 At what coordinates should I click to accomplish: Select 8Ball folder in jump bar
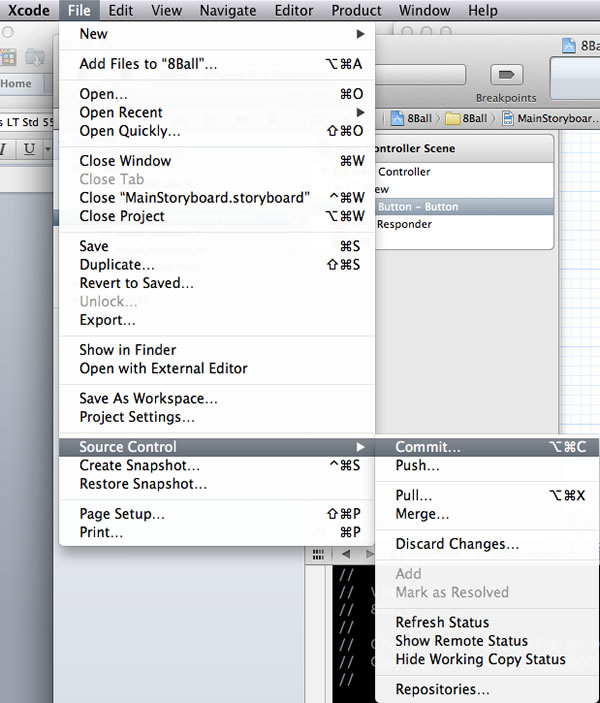coord(466,118)
